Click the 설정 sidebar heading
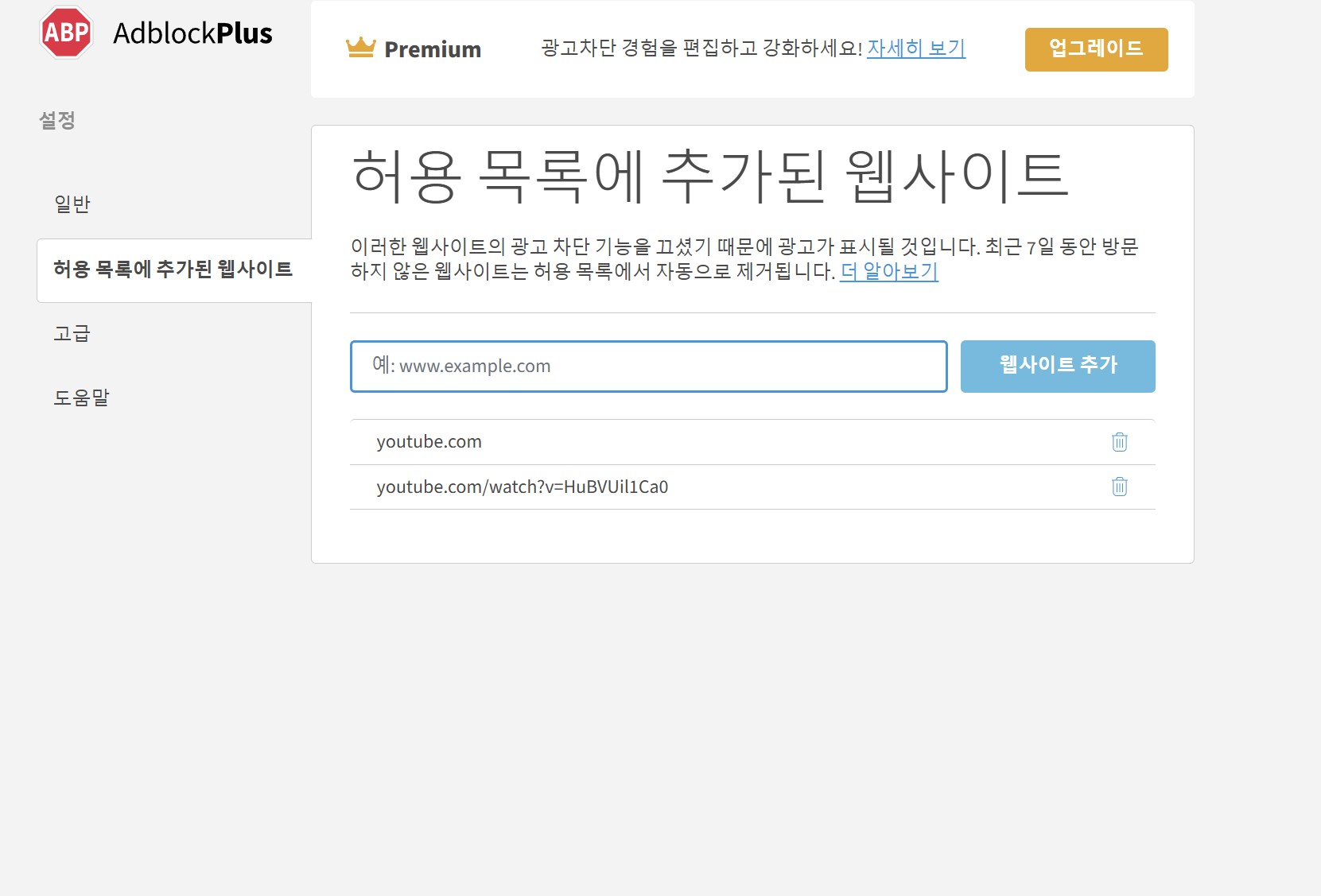Screen dimensions: 1321x896 pos(57,120)
